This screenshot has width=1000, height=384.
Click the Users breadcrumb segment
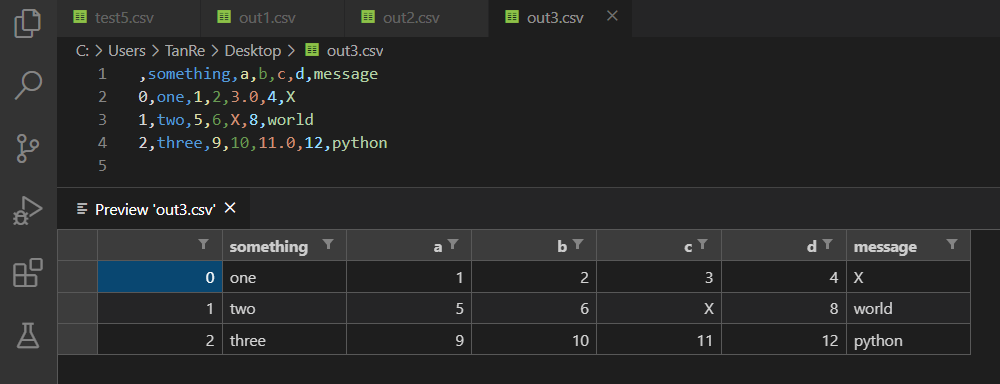125,51
